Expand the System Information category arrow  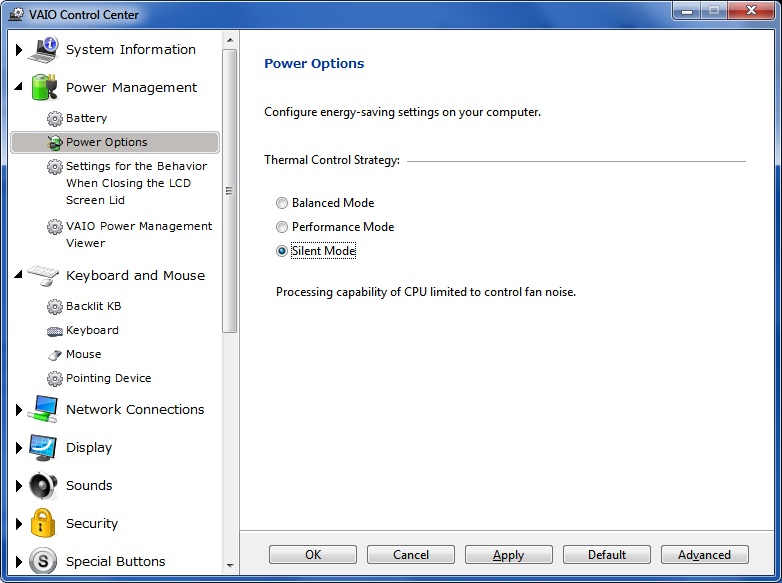tap(19, 50)
